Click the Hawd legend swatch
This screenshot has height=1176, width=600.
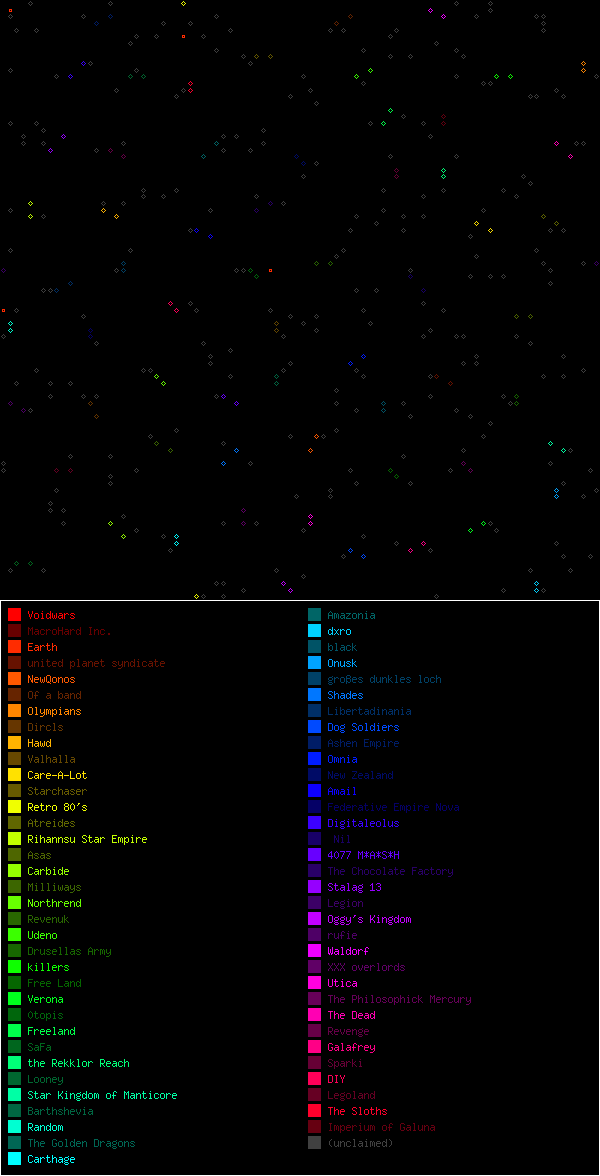click(x=14, y=742)
